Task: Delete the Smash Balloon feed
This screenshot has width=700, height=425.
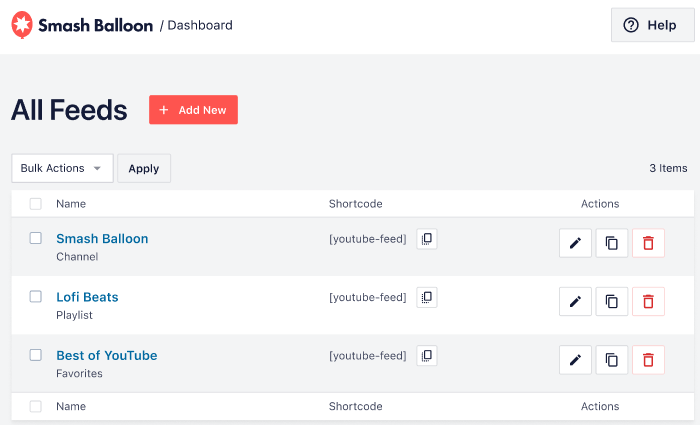Action: 648,243
